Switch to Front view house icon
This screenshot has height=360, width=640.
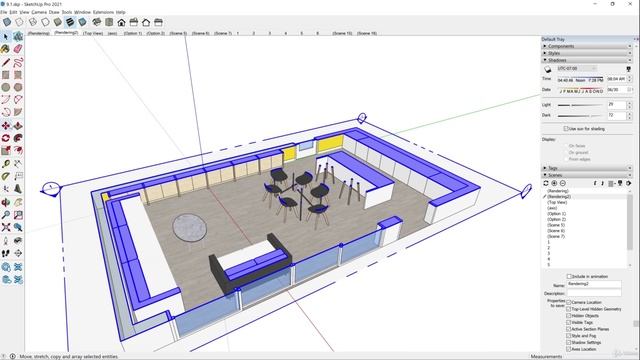point(121,22)
